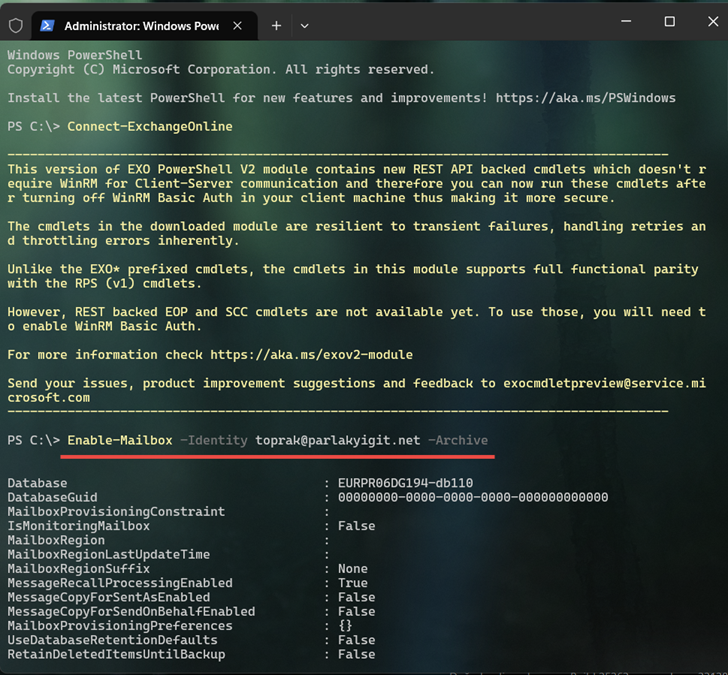Click toprak@parlakyigit.net in the command
Screen dimensions: 728x675
(338, 440)
